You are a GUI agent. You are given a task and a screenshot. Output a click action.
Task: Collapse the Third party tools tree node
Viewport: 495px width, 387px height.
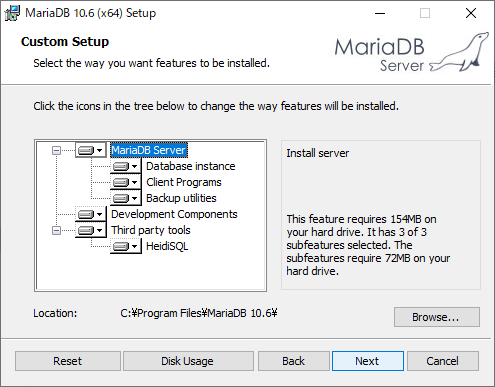56,230
